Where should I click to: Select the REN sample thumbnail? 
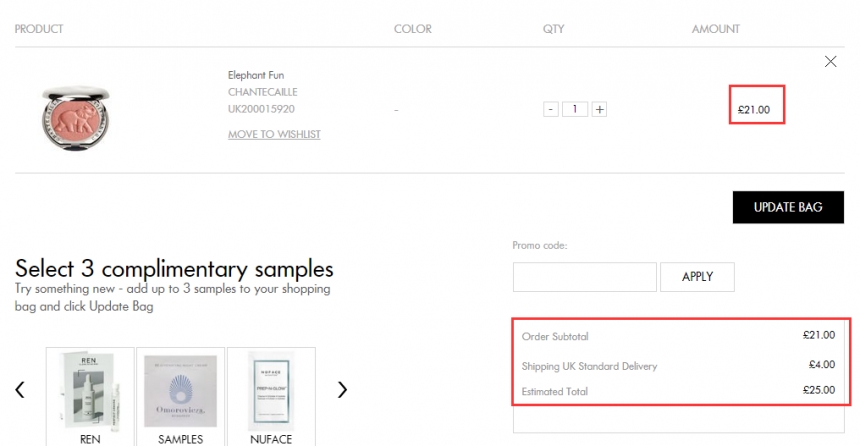[90, 397]
